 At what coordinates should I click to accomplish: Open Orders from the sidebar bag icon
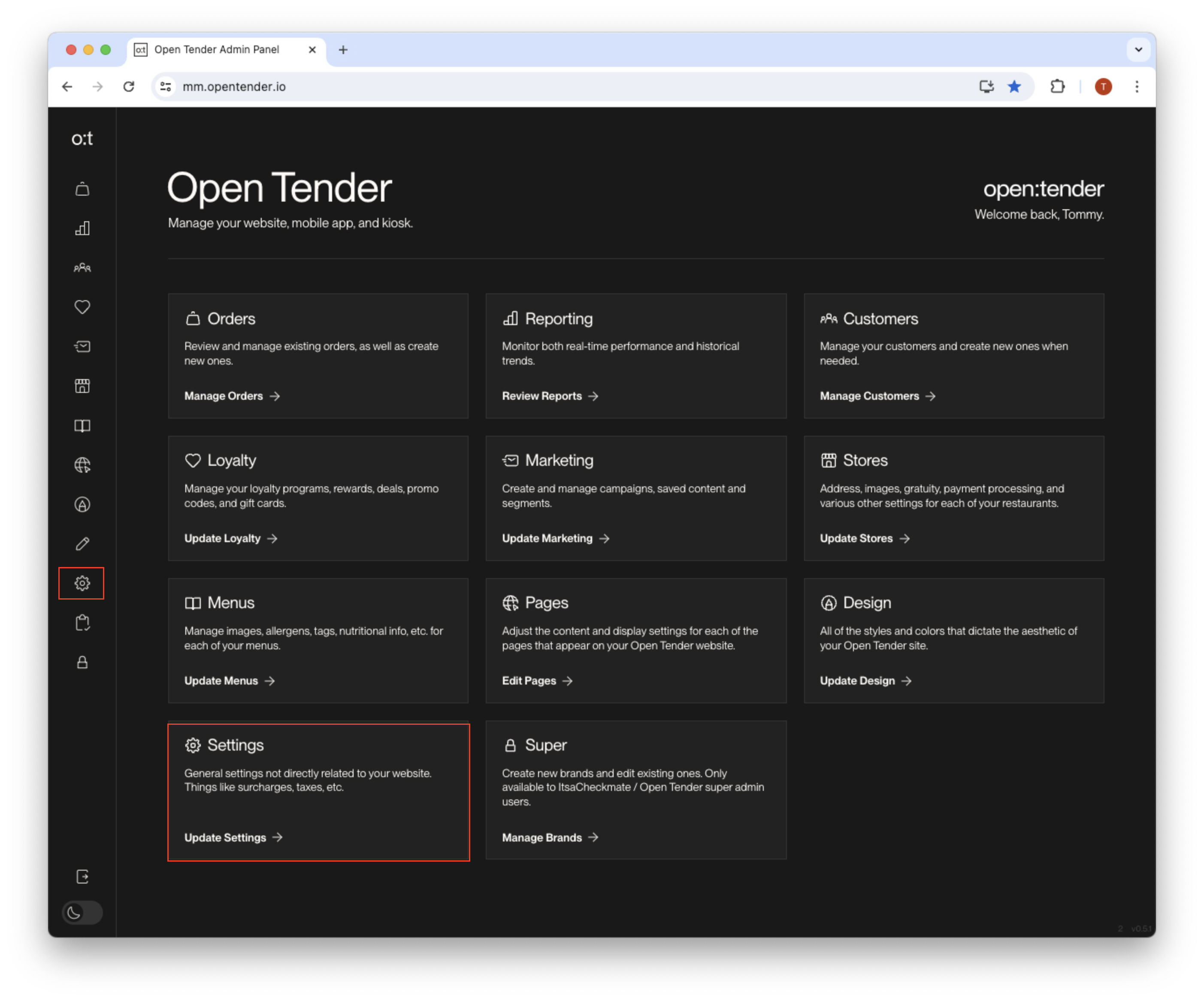[82, 189]
